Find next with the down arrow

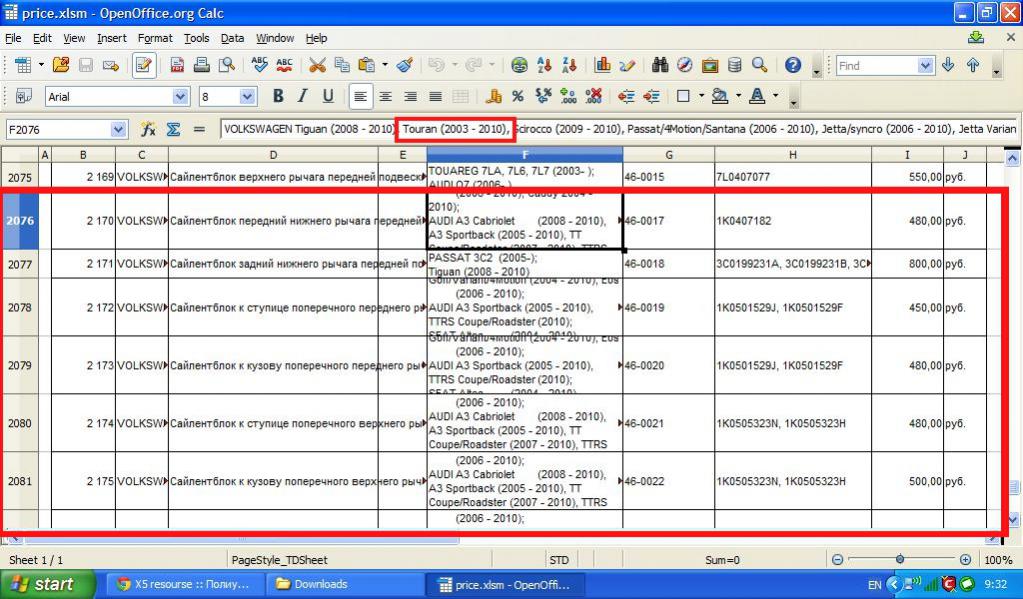tap(948, 65)
